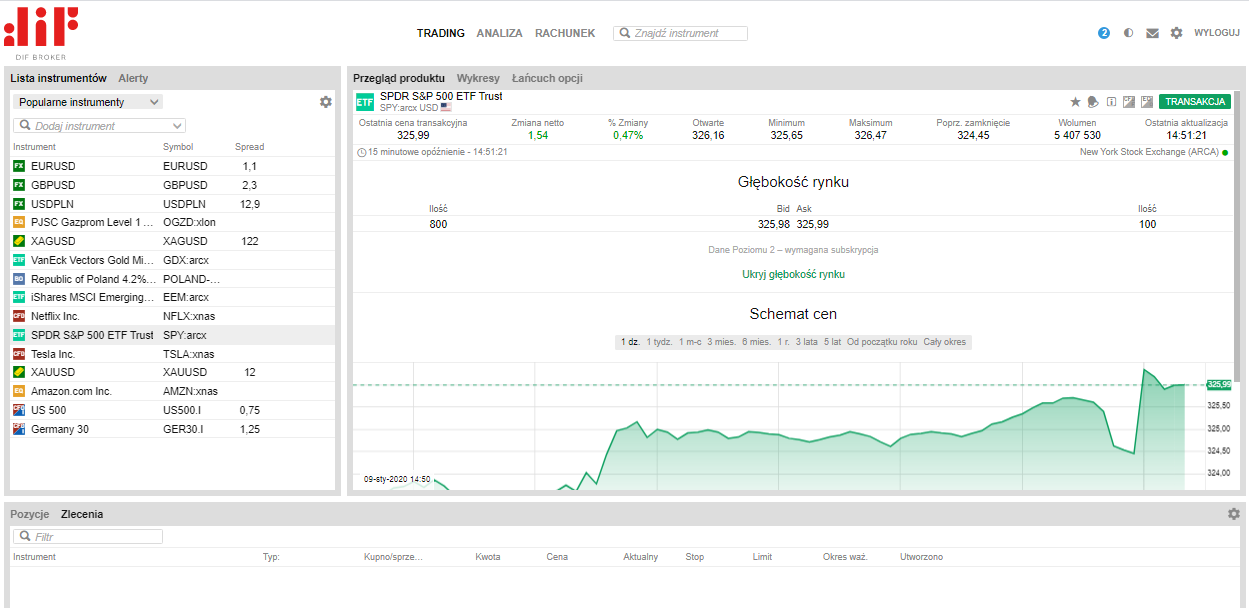Toggle the contrast theme icon

coord(1128,33)
